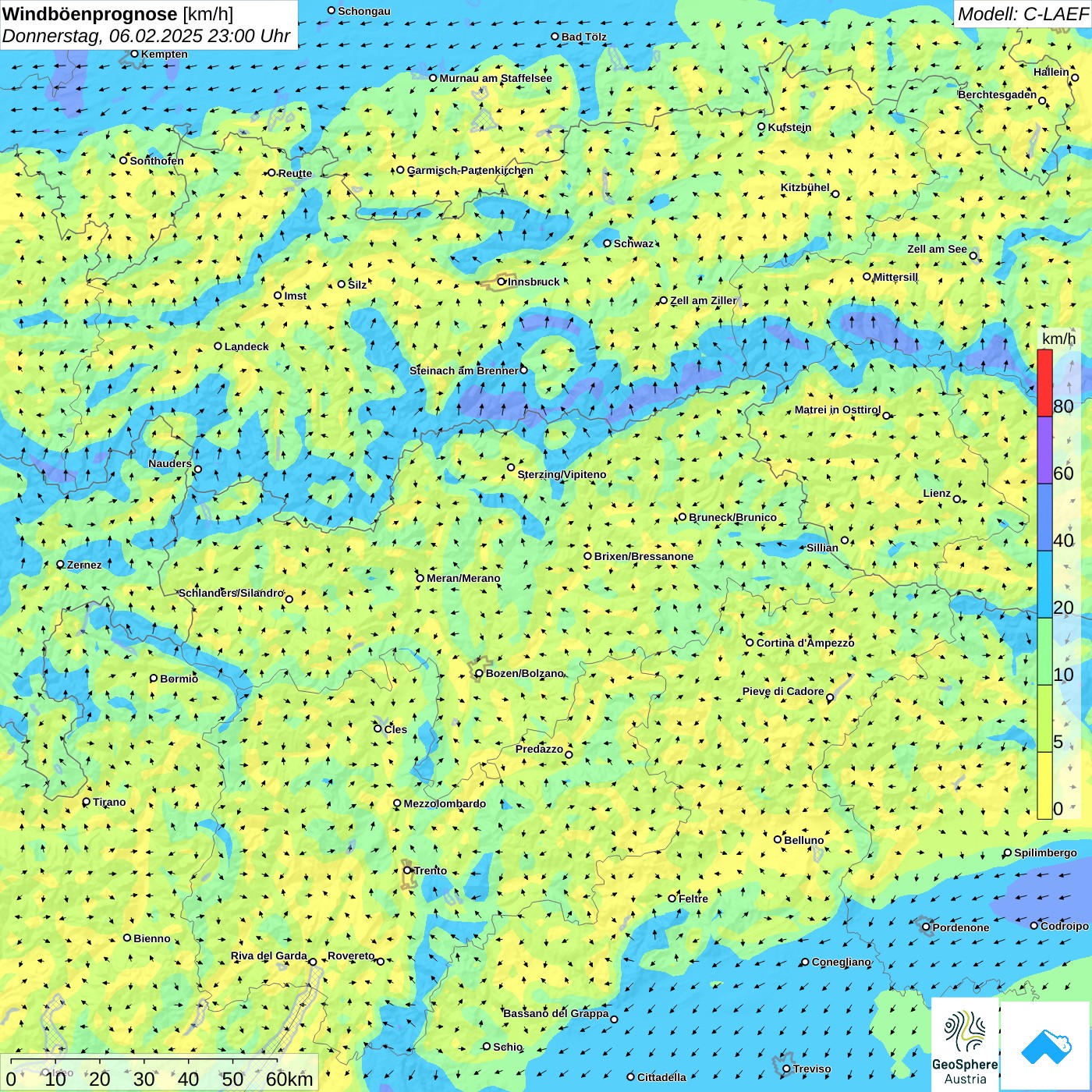Click the Nauders location marker

pyautogui.click(x=197, y=470)
